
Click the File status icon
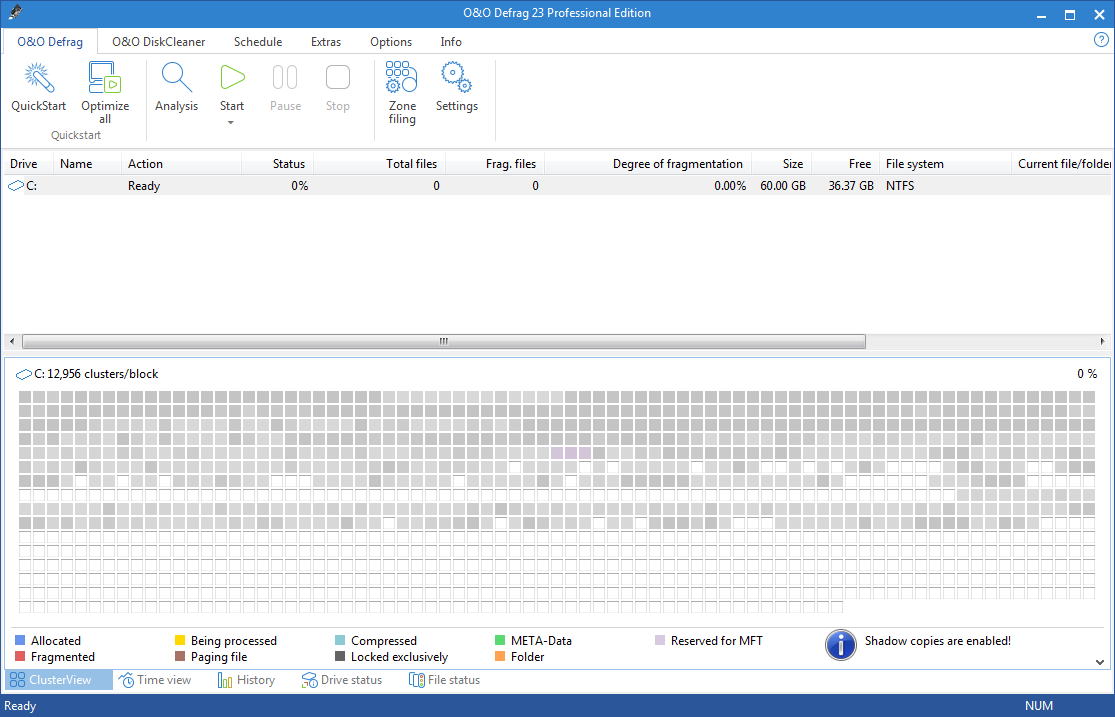417,680
